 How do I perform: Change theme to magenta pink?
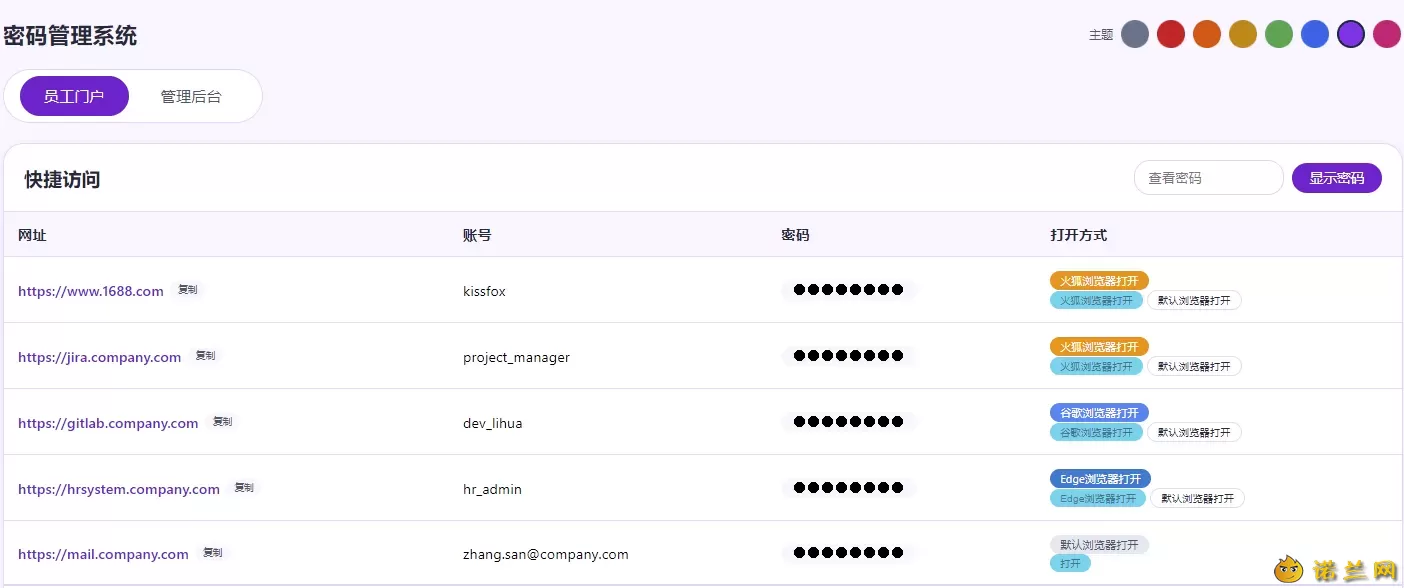[x=1387, y=34]
